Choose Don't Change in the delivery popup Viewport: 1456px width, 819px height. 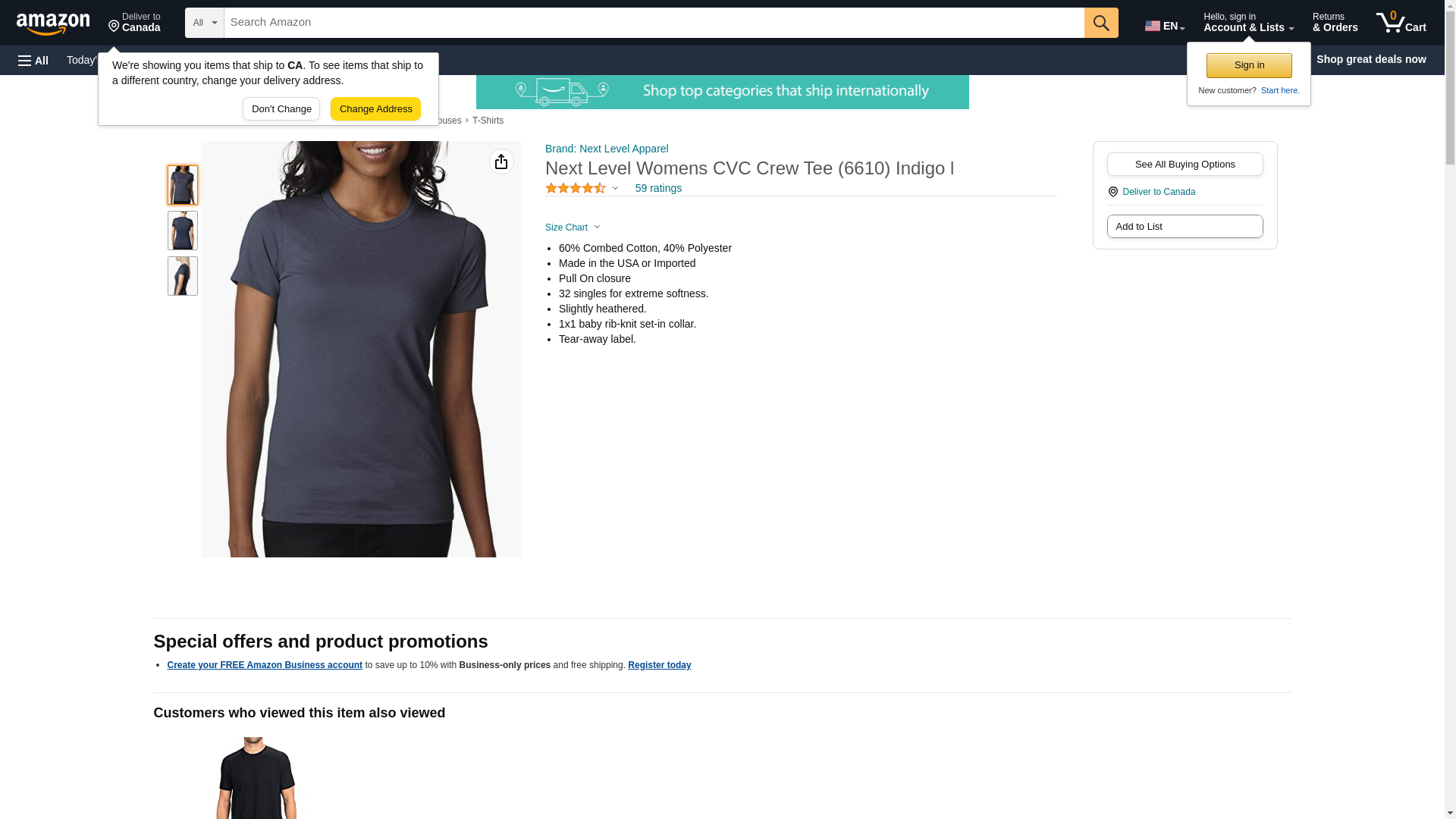(281, 108)
